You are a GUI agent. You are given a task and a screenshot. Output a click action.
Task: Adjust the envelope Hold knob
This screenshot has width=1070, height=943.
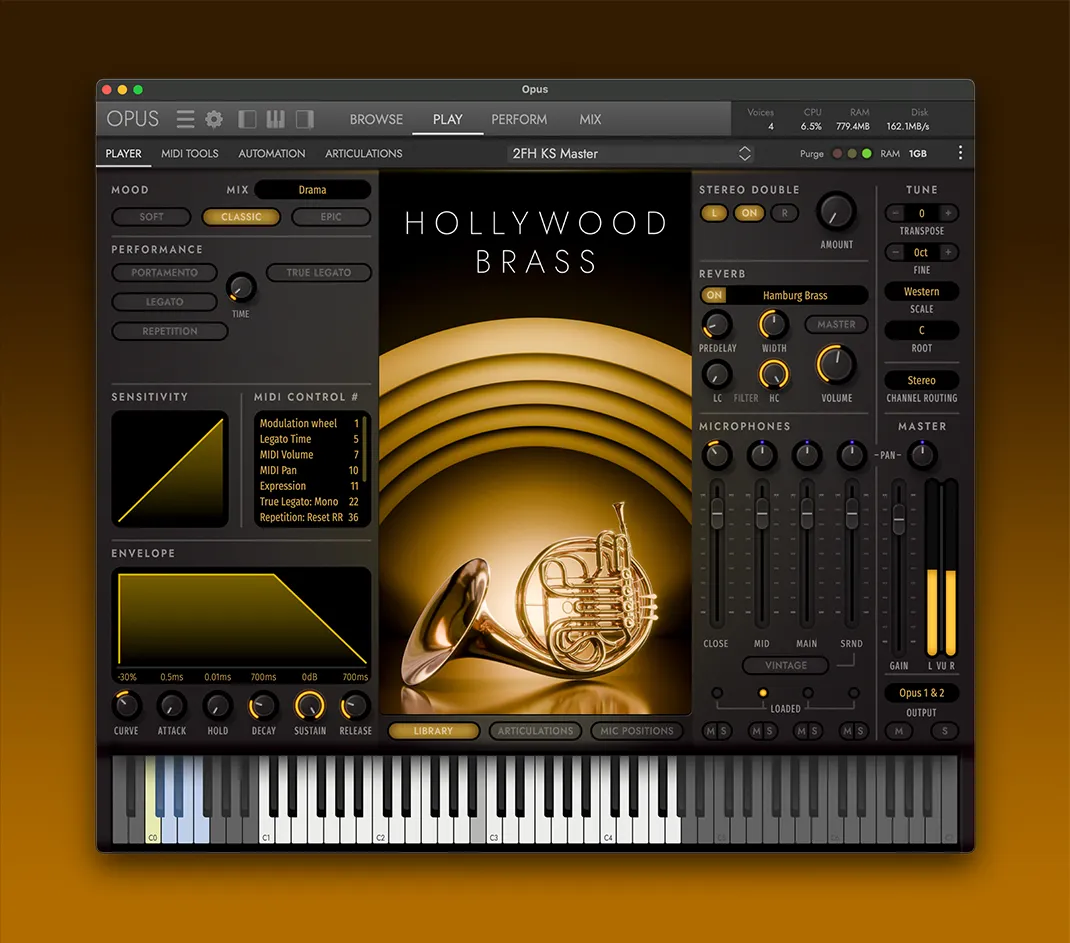tap(217, 706)
